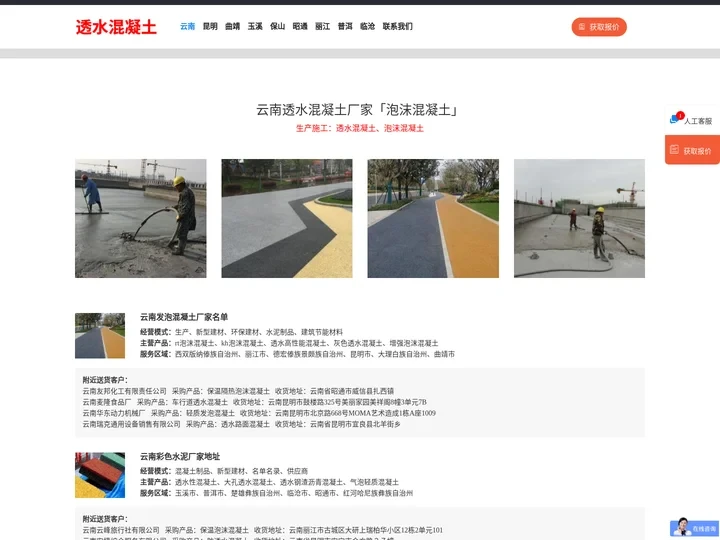Open the blue and orange path photo
Image resolution: width=720 pixels, height=540 pixels.
(433, 218)
